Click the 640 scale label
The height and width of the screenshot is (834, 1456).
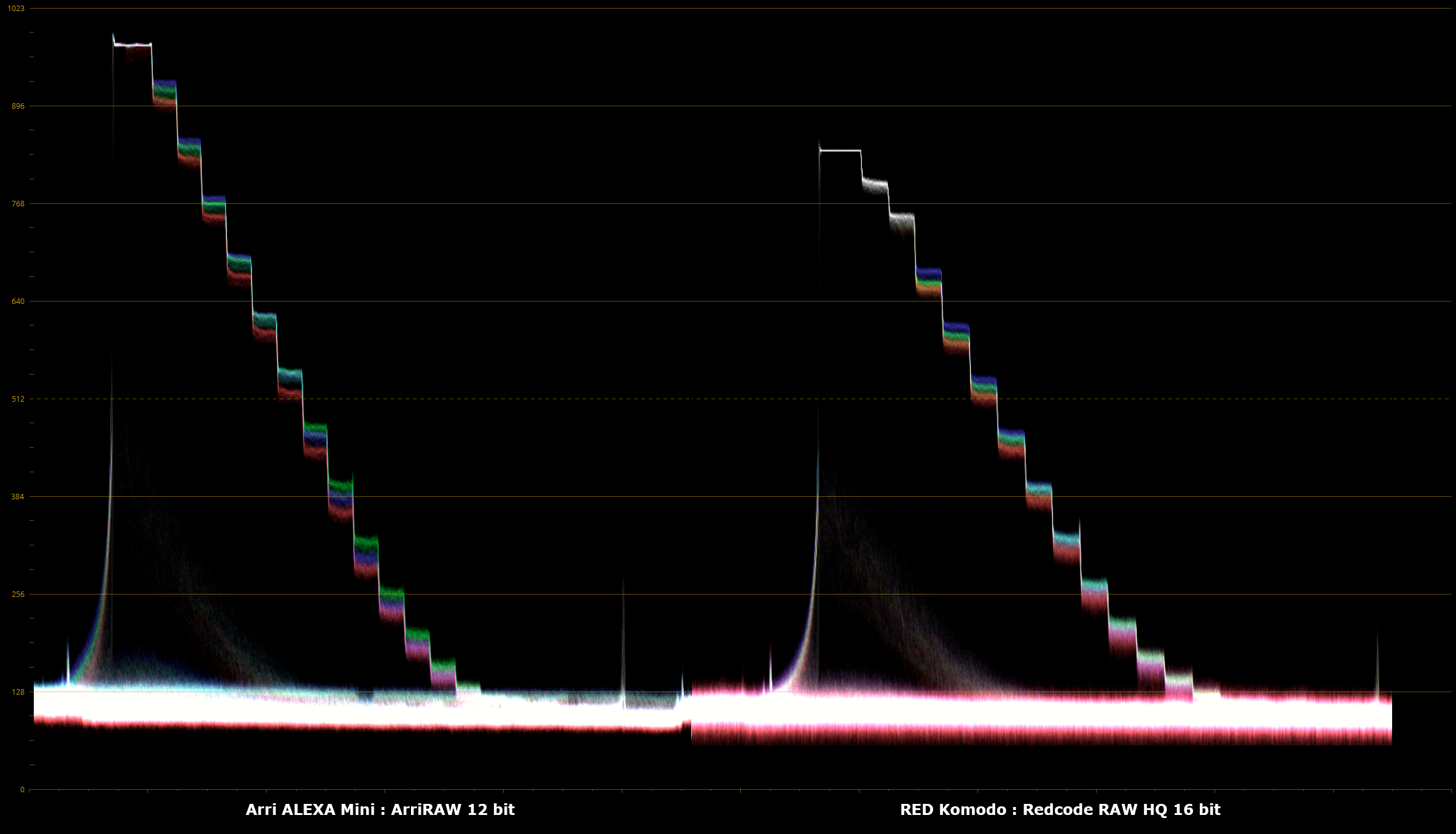point(18,302)
